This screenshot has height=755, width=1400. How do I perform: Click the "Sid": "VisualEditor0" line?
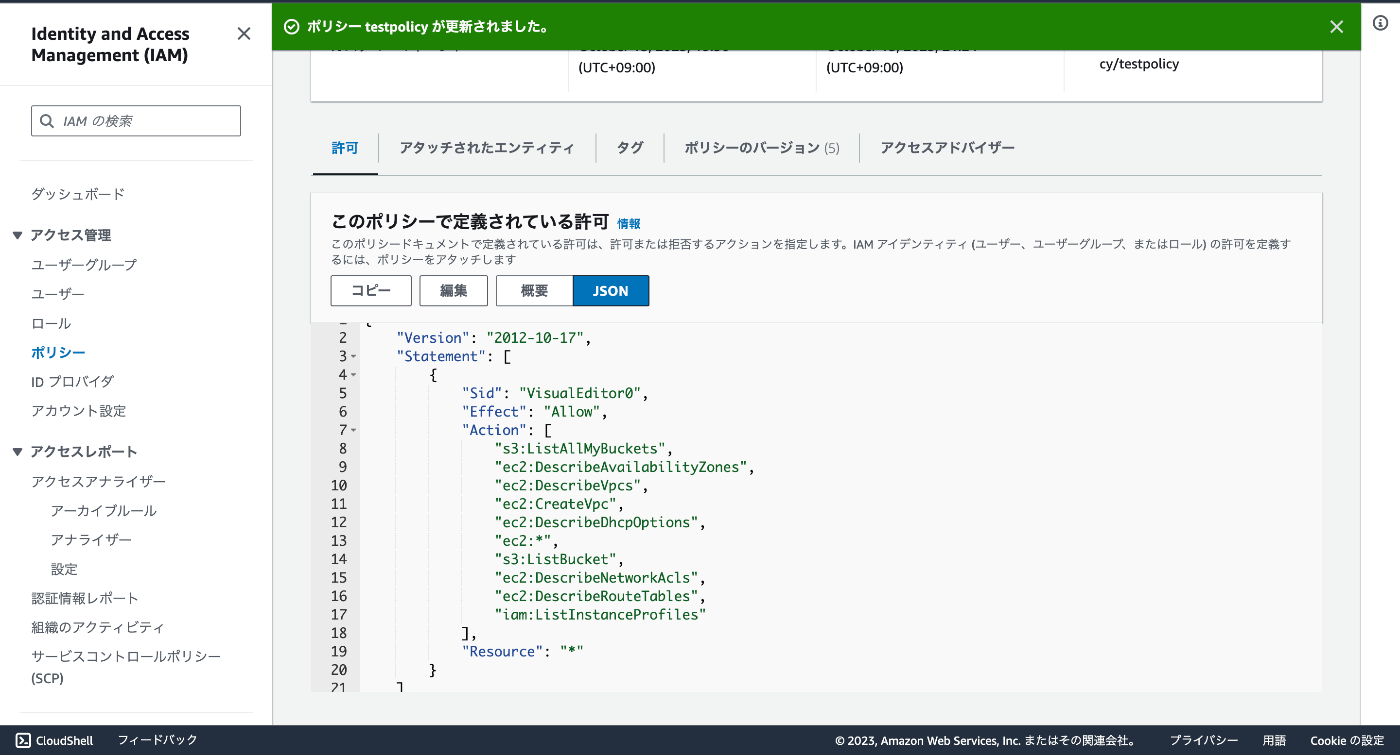(555, 393)
